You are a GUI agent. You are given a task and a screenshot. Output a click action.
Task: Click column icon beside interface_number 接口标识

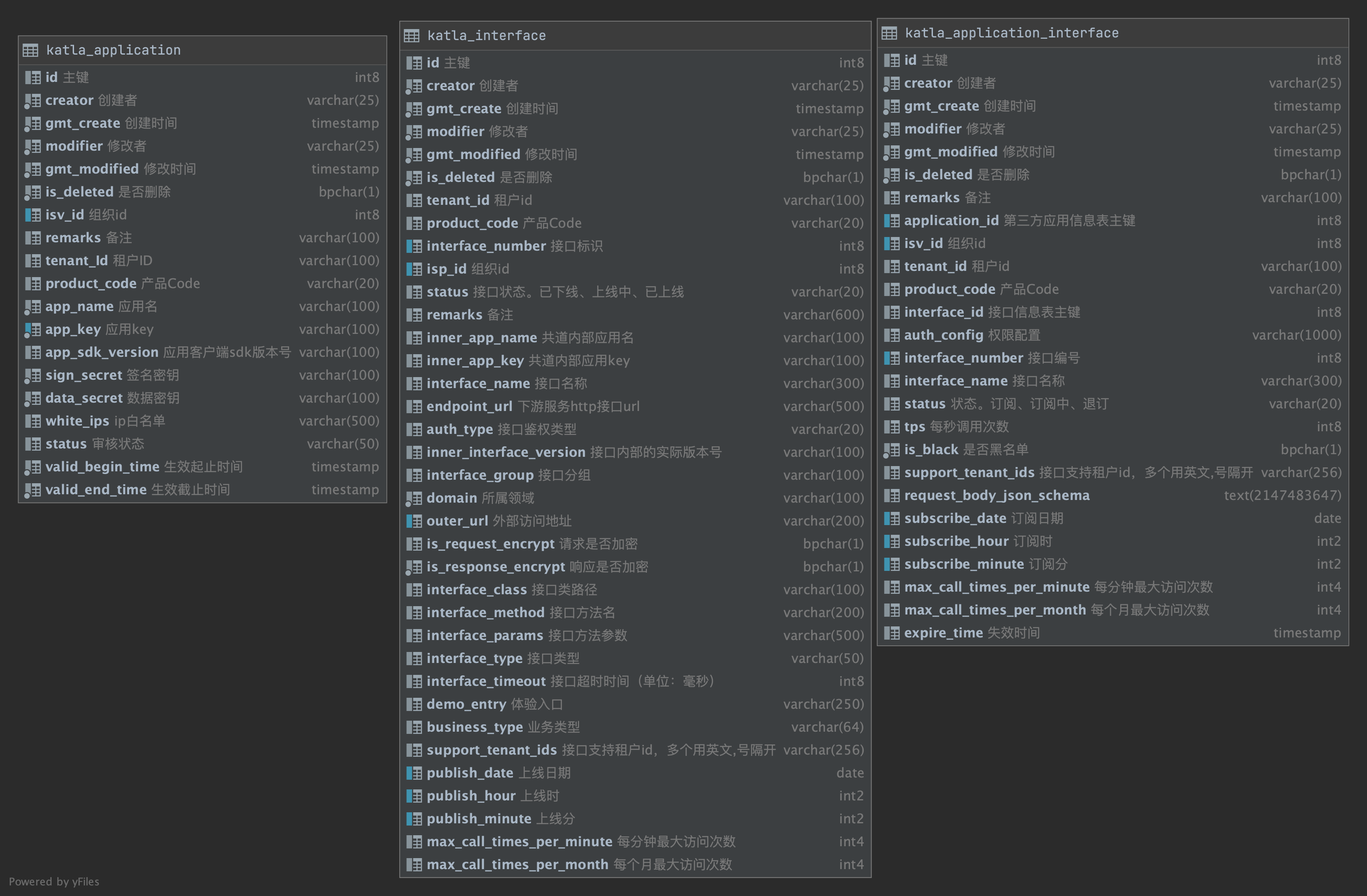coord(413,246)
